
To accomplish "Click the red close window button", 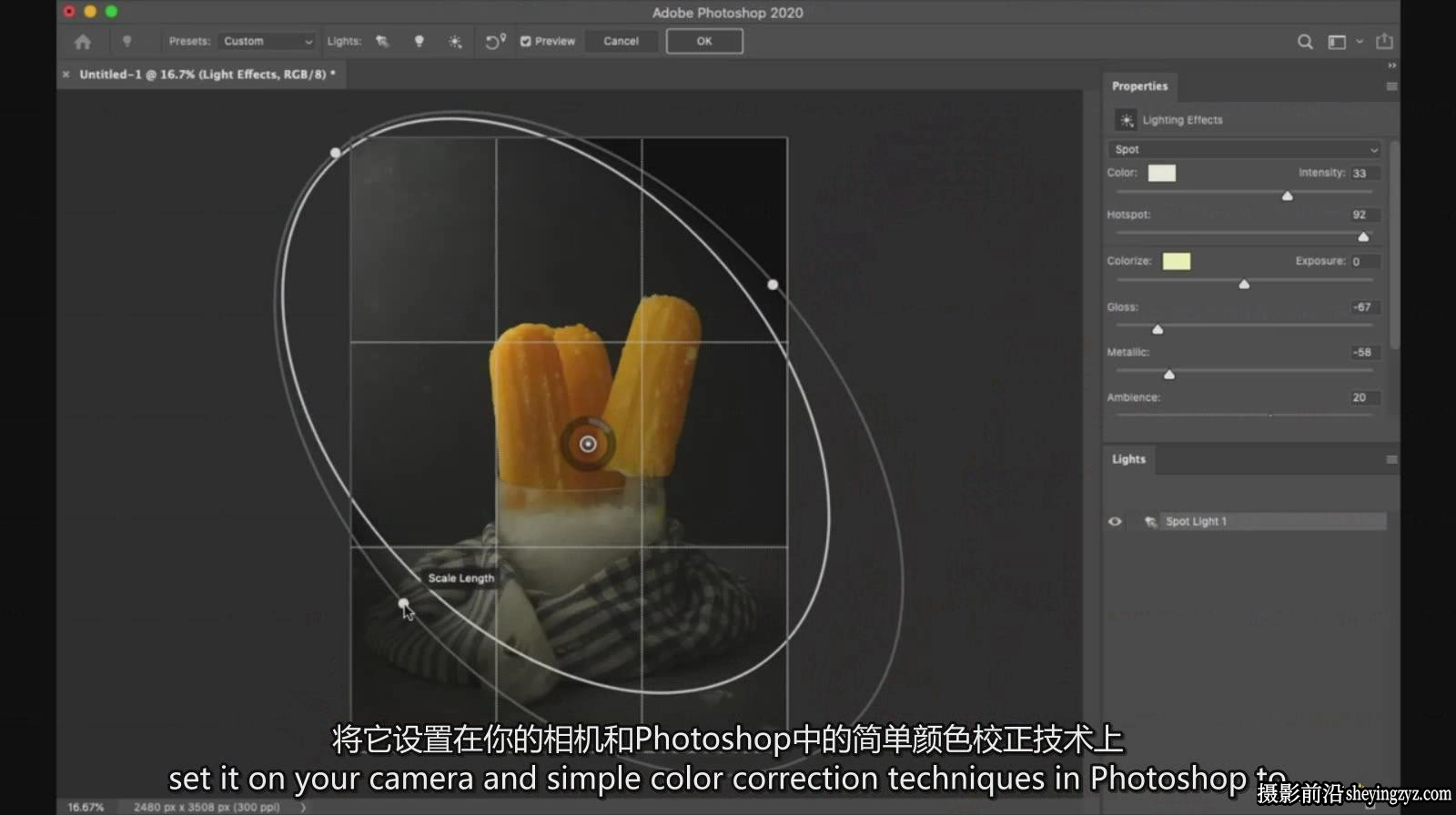I will point(69,12).
